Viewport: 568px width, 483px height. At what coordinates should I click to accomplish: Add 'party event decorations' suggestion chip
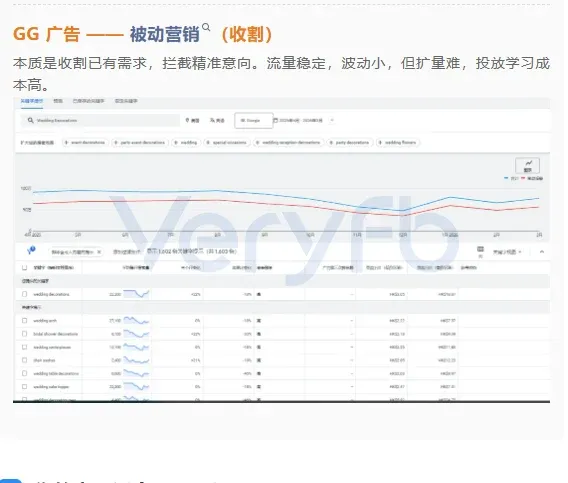139,143
